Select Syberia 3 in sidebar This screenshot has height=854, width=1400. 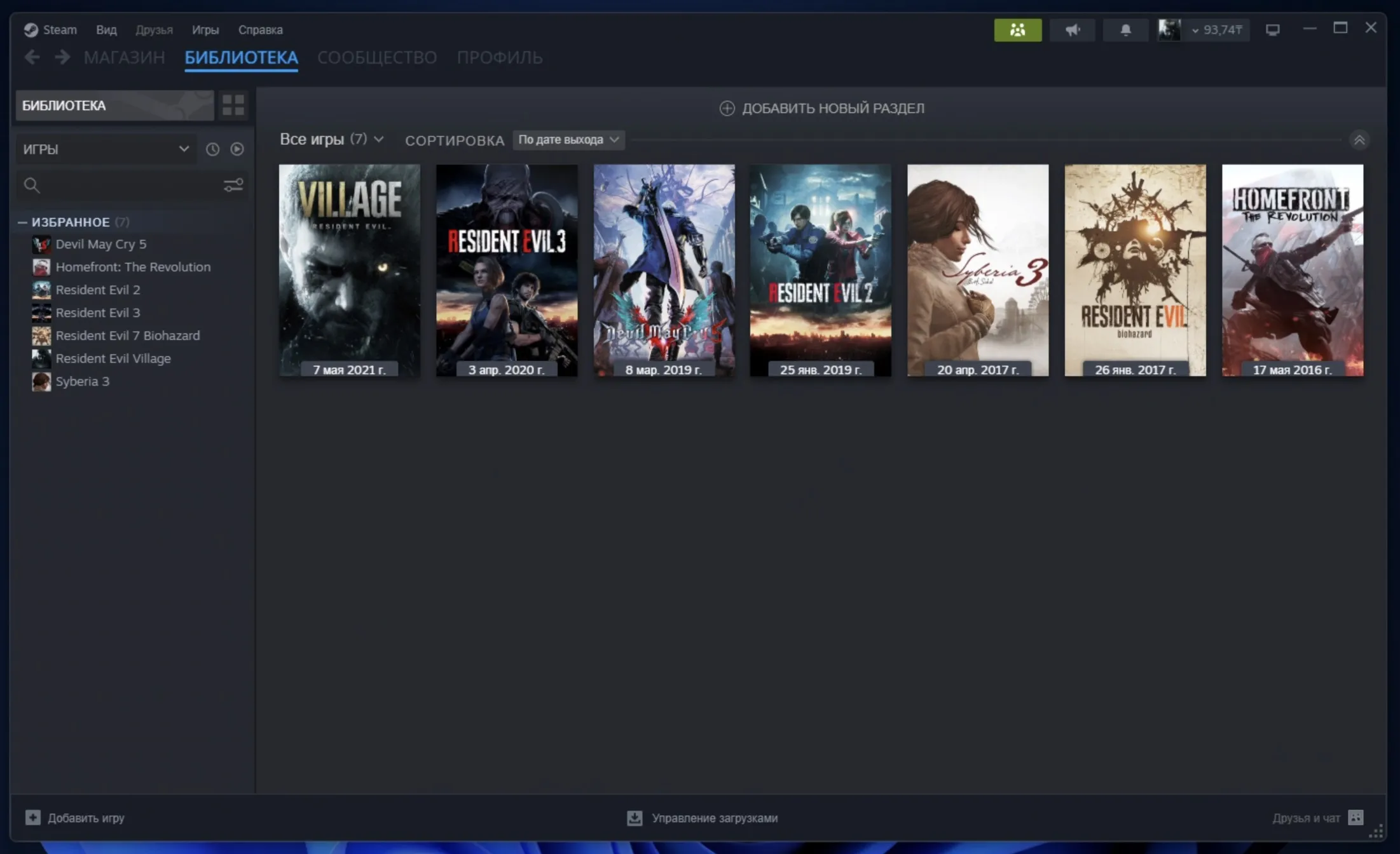(83, 381)
